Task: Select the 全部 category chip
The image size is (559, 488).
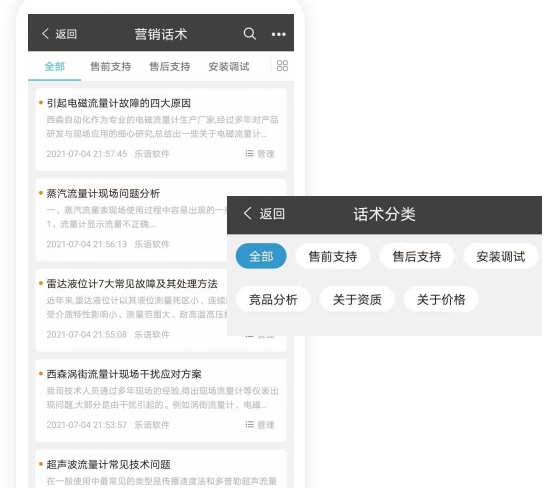Action: (261, 256)
